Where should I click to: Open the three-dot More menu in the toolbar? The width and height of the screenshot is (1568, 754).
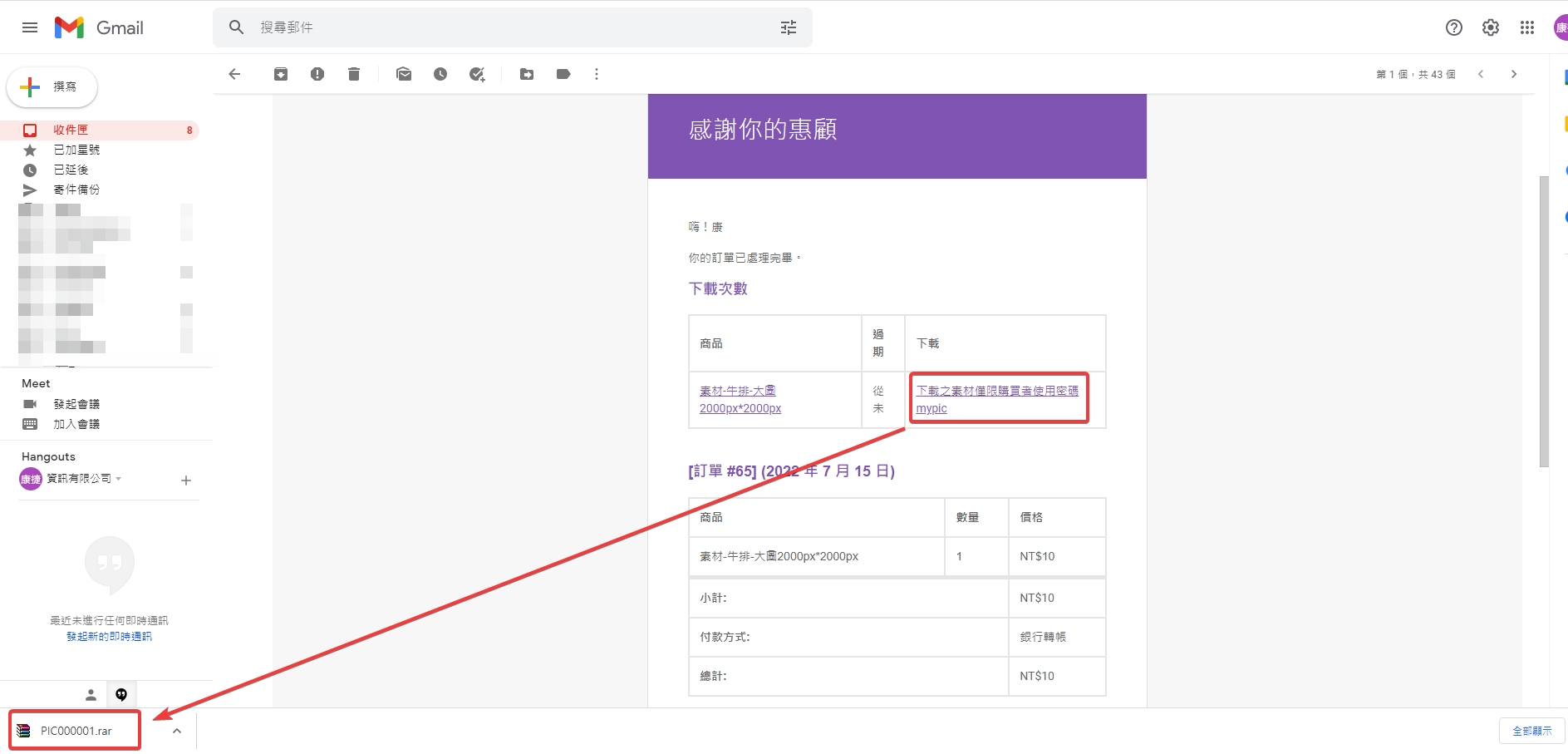click(x=597, y=74)
